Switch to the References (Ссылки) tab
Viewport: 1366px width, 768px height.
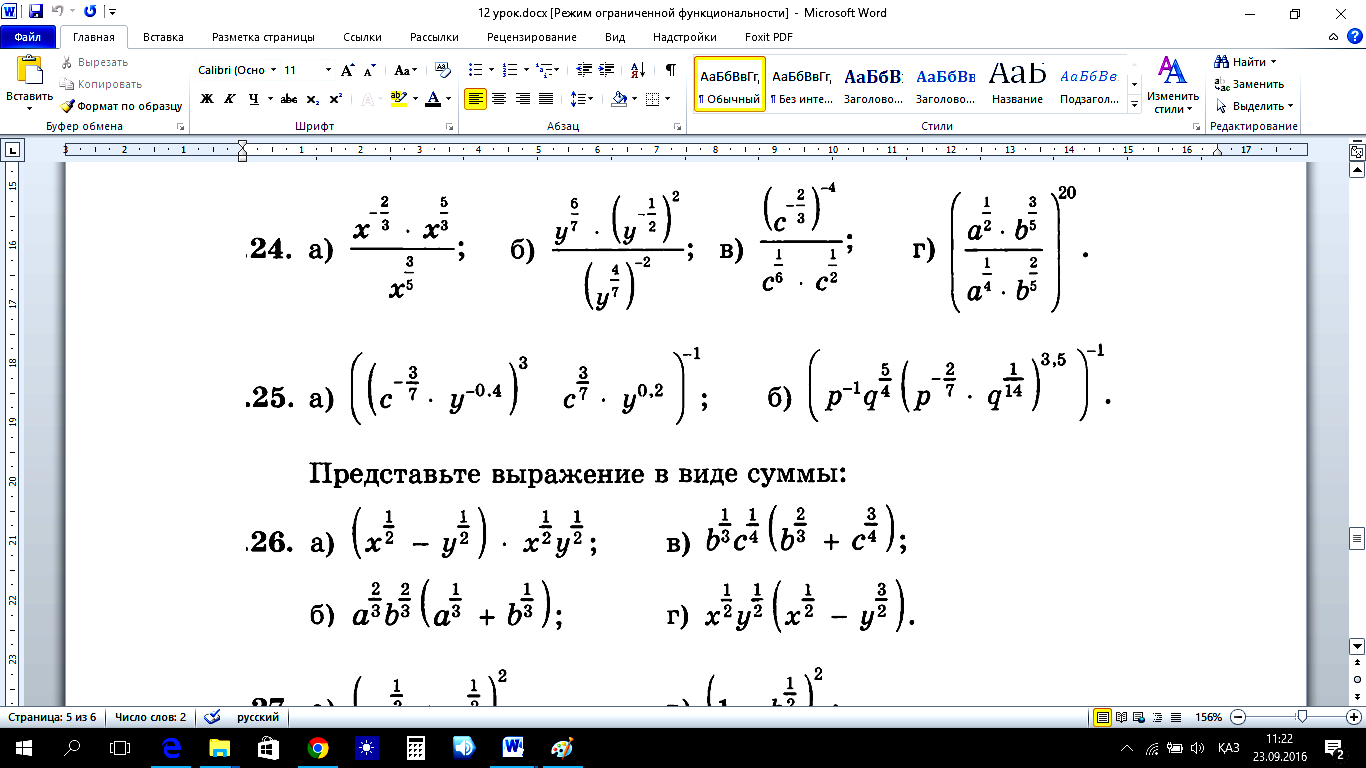point(362,37)
